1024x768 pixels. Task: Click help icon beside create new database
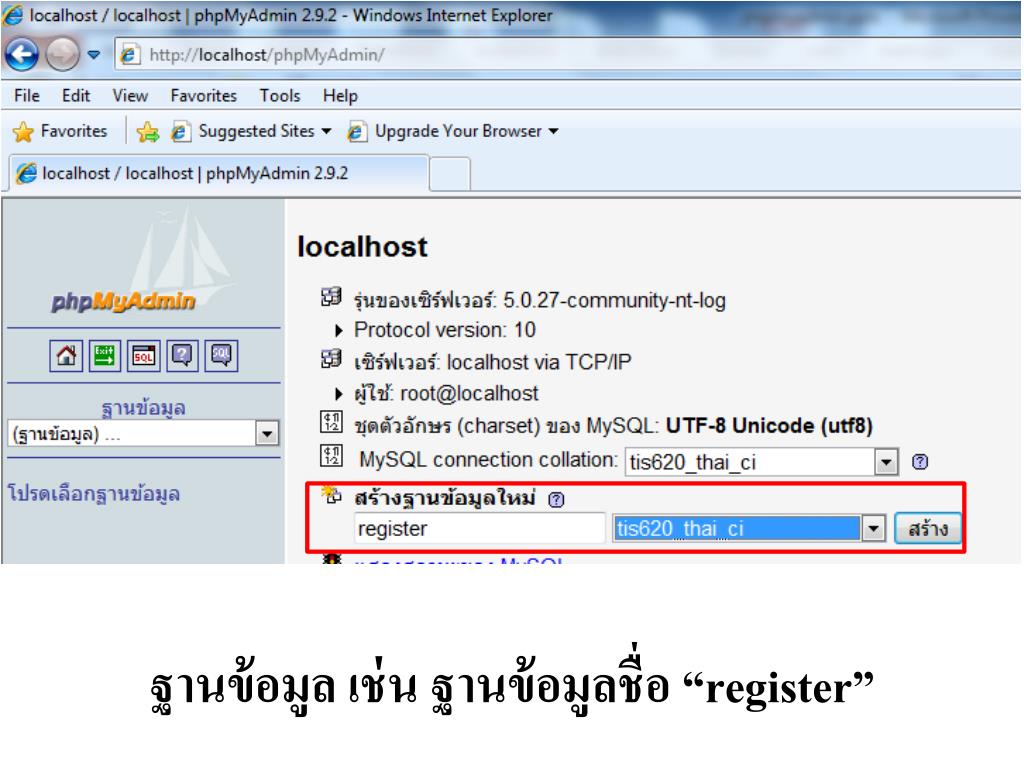tap(556, 500)
